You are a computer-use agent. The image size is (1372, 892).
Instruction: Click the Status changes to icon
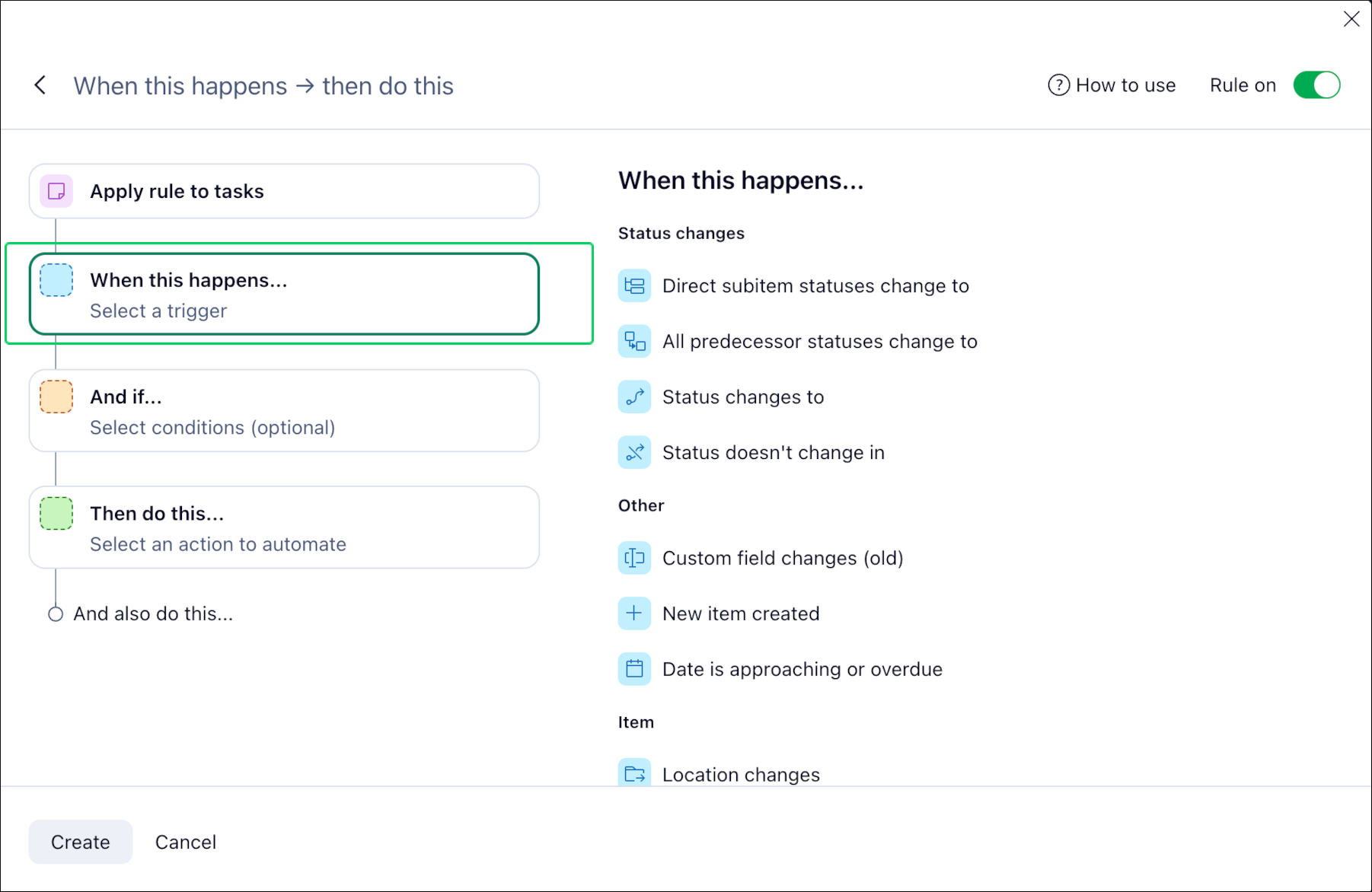(x=634, y=397)
